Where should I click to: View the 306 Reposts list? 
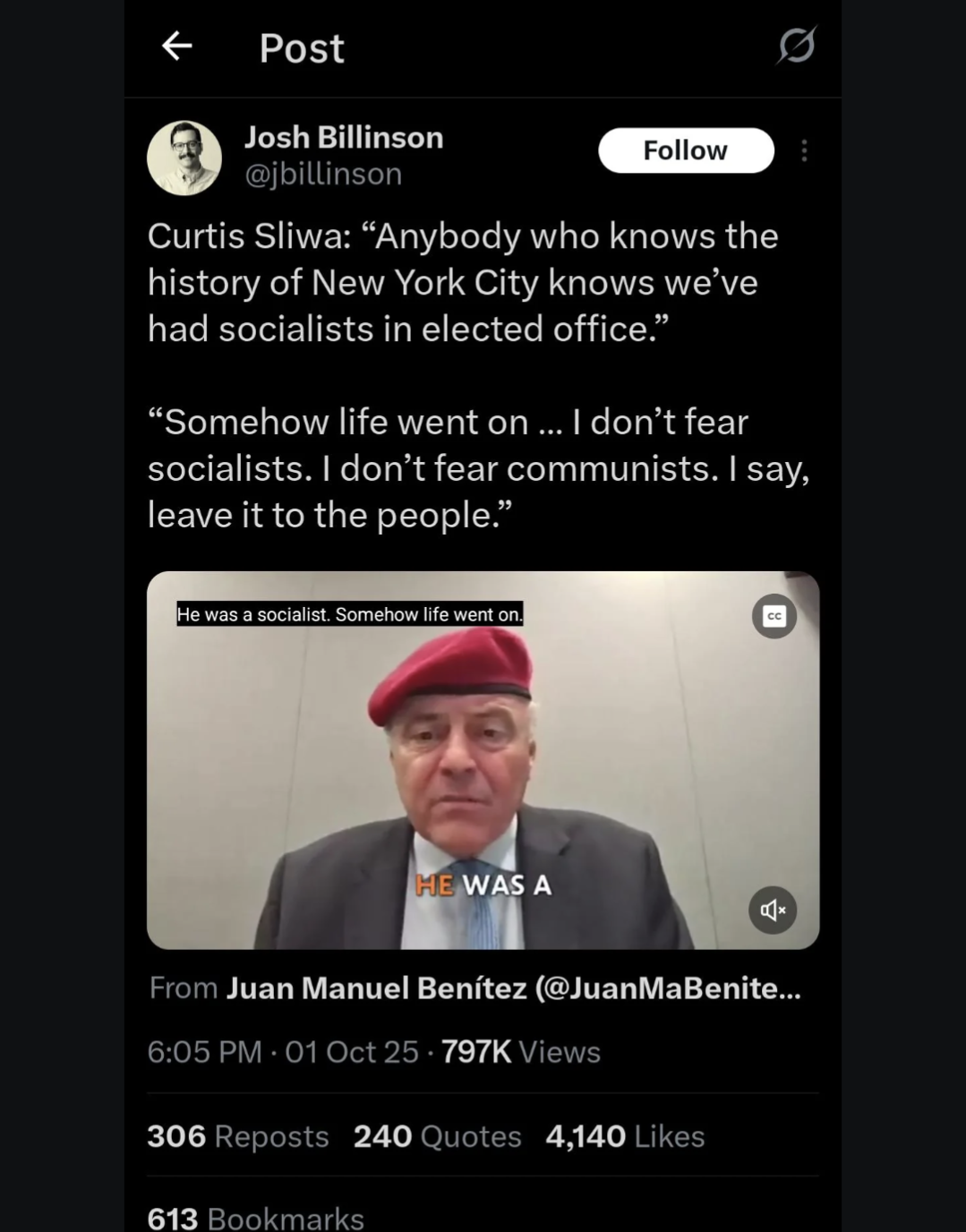point(238,1136)
